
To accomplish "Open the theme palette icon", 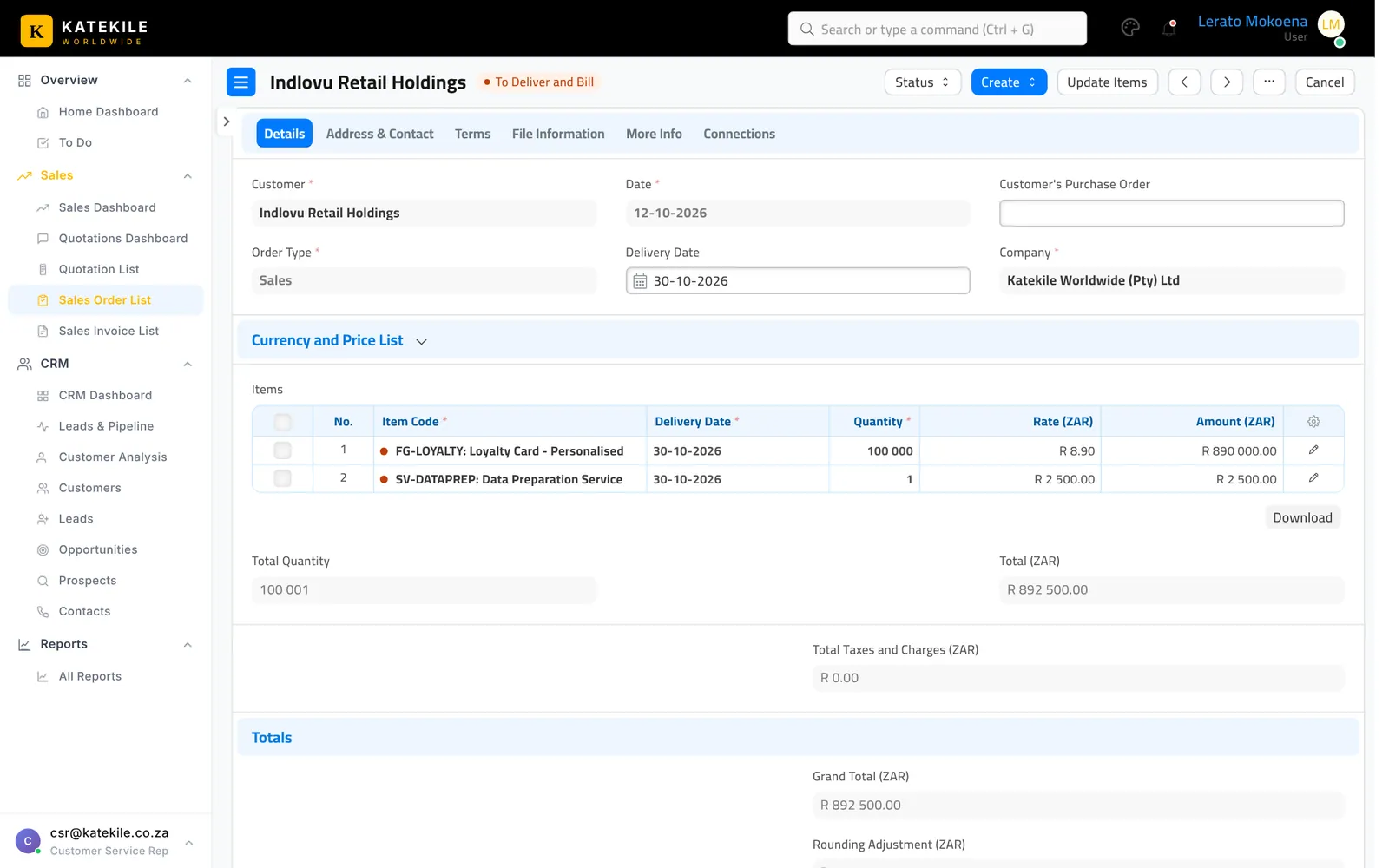I will click(x=1130, y=29).
